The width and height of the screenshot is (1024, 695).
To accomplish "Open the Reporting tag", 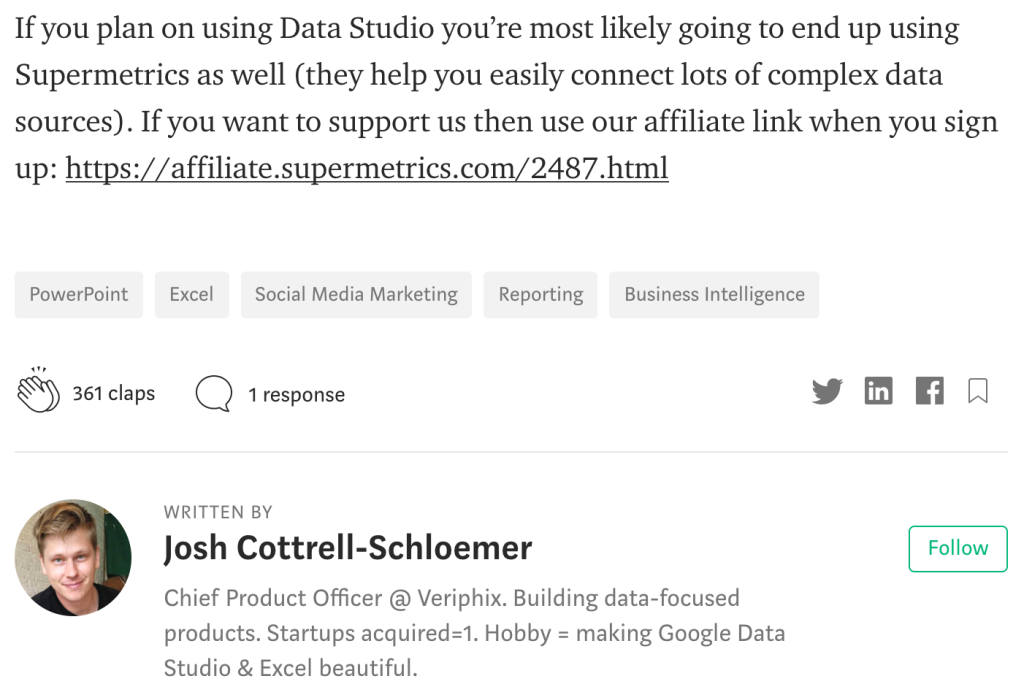I will tap(541, 295).
